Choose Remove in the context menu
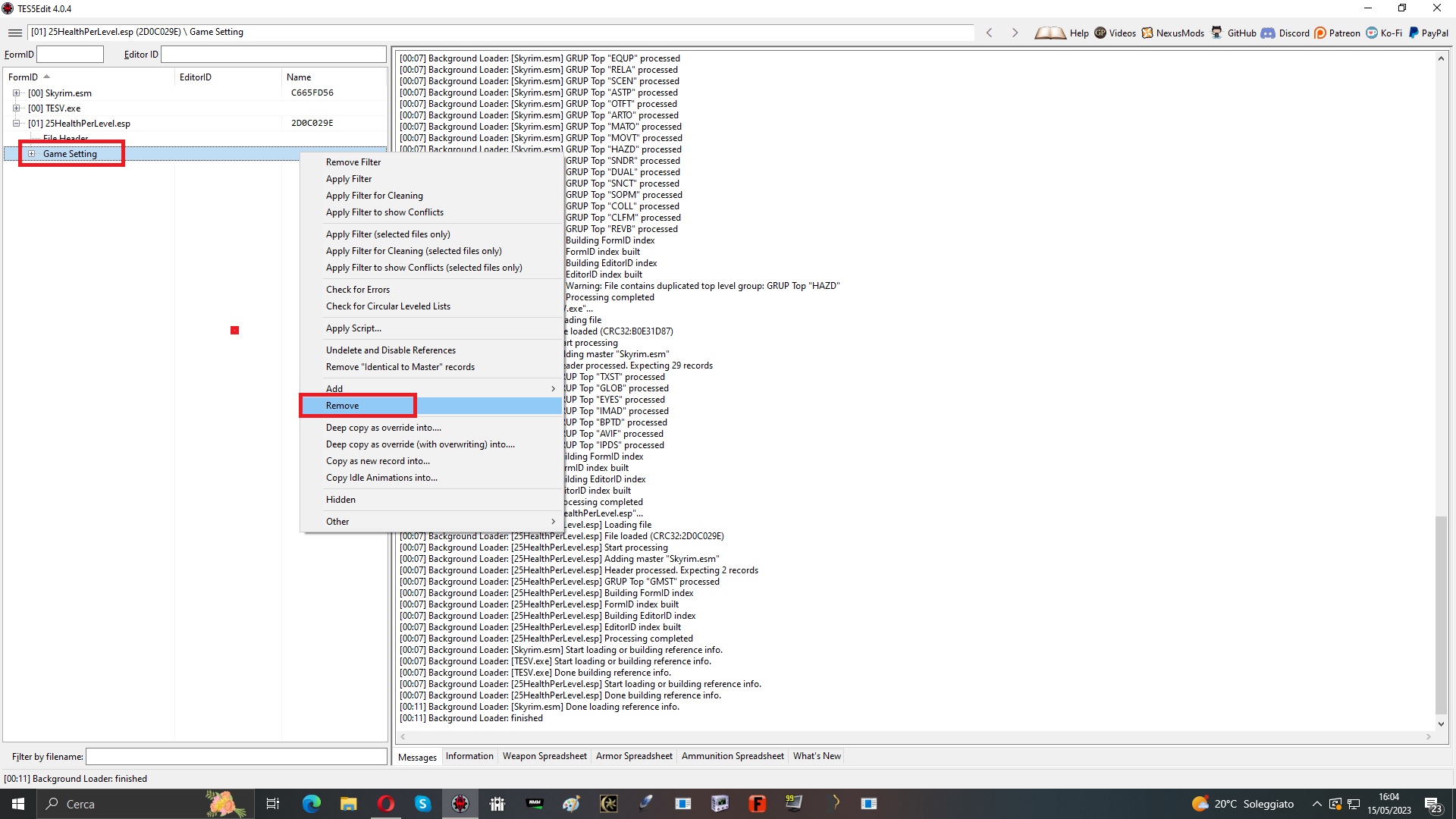This screenshot has width=1456, height=819. tap(431, 406)
